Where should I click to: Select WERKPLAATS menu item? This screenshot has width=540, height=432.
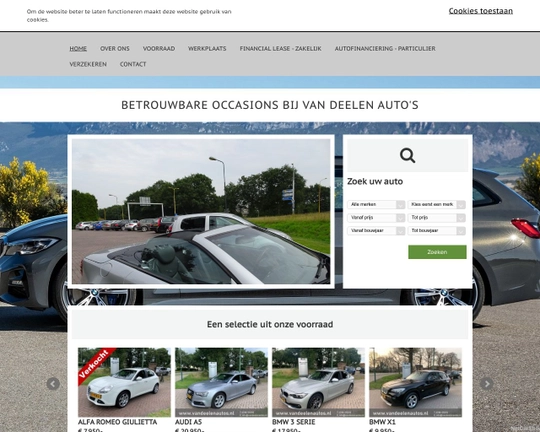207,49
